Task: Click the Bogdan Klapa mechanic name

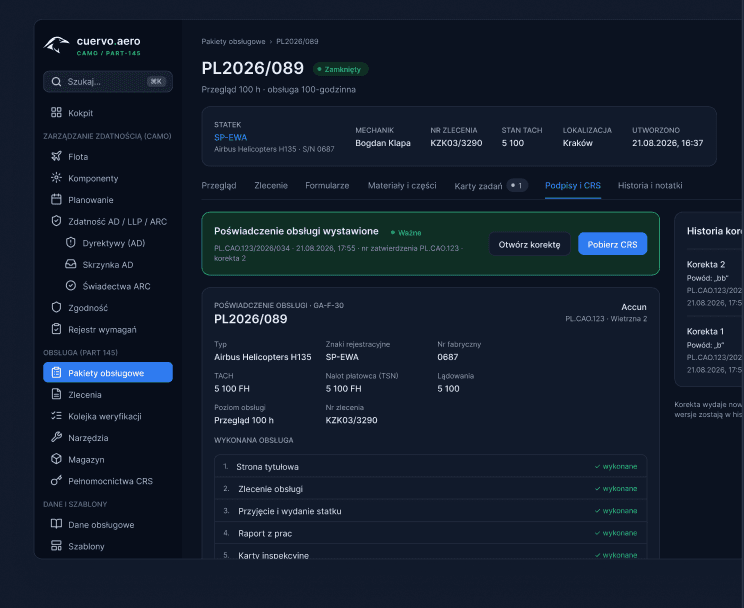Action: tap(383, 143)
